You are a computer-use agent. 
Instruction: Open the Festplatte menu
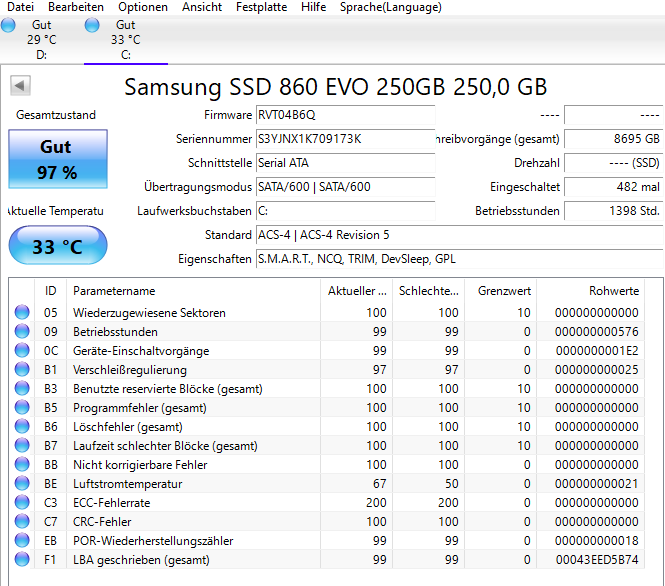click(x=261, y=7)
